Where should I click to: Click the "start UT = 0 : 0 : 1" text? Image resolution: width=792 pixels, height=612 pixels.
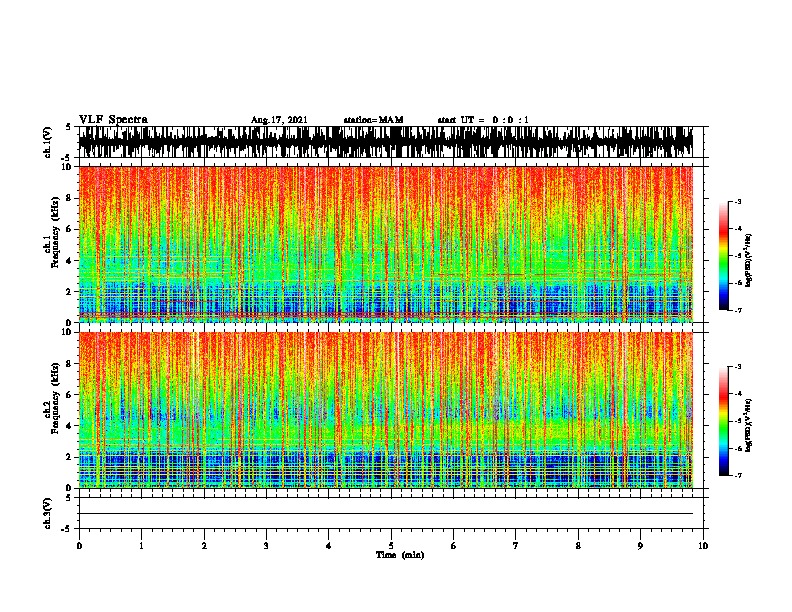tap(483, 120)
